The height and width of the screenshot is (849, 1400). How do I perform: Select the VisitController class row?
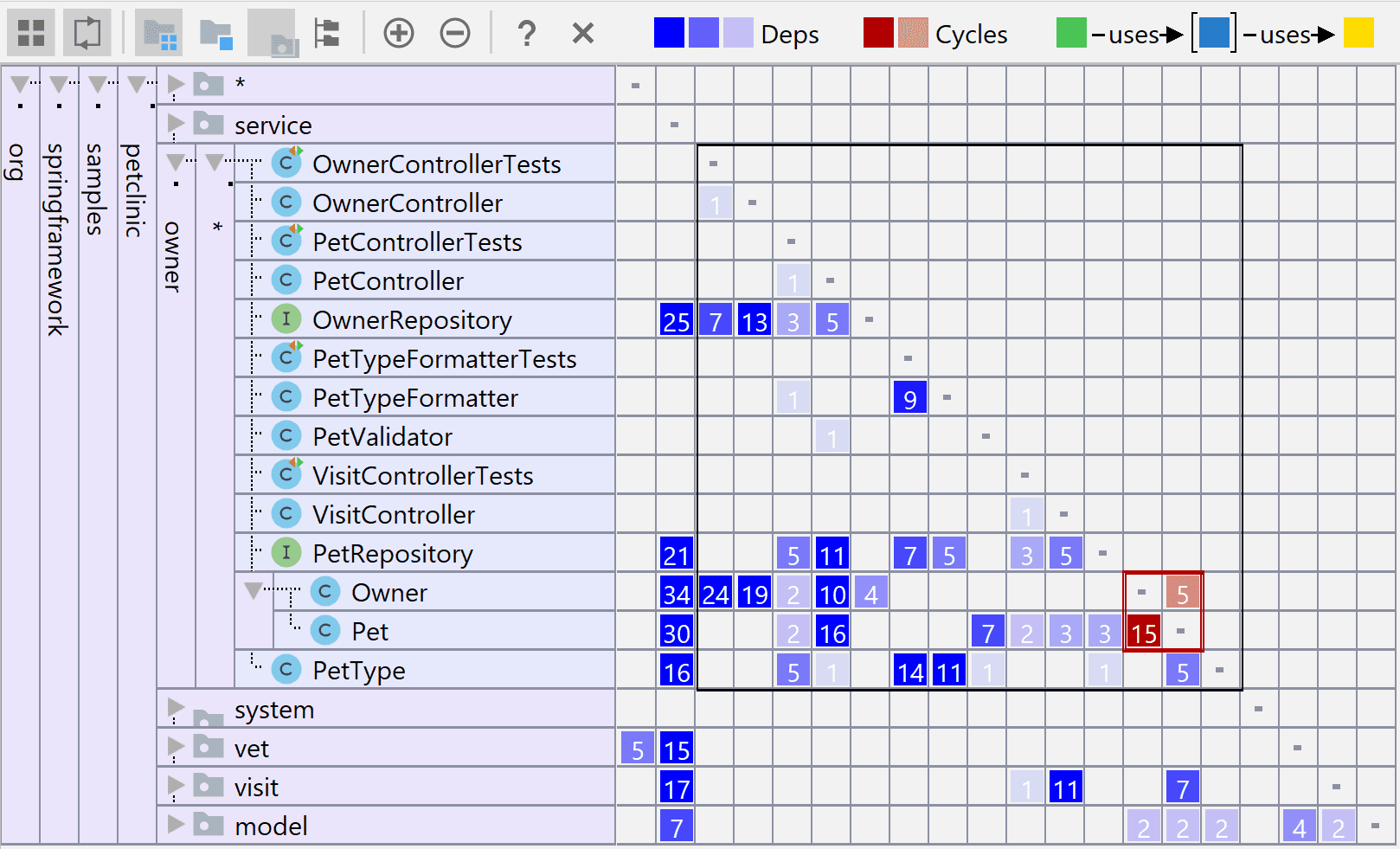point(393,515)
